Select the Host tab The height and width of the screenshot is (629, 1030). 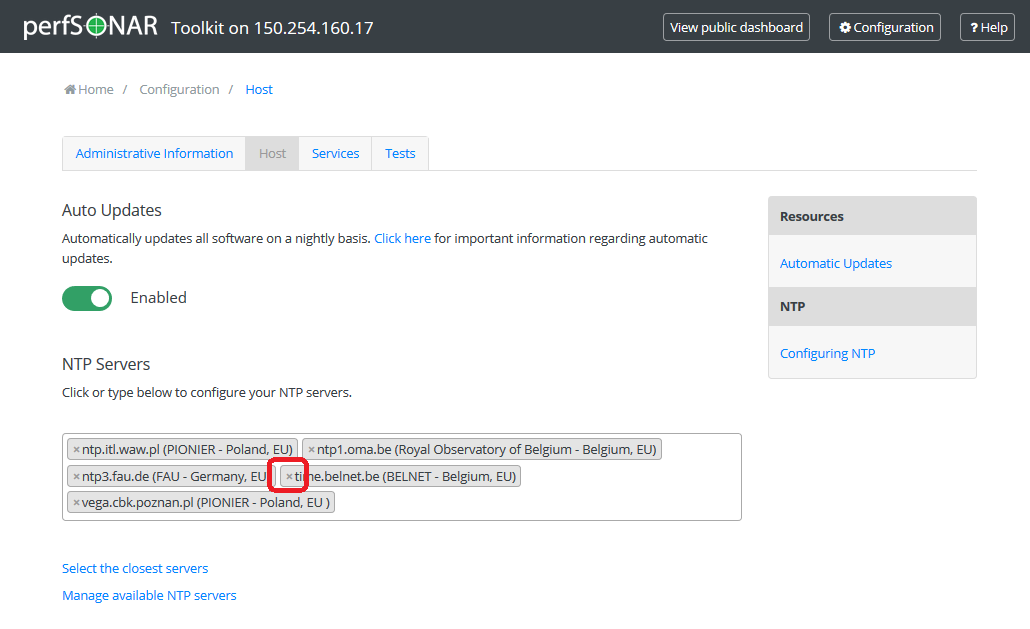[x=272, y=154]
